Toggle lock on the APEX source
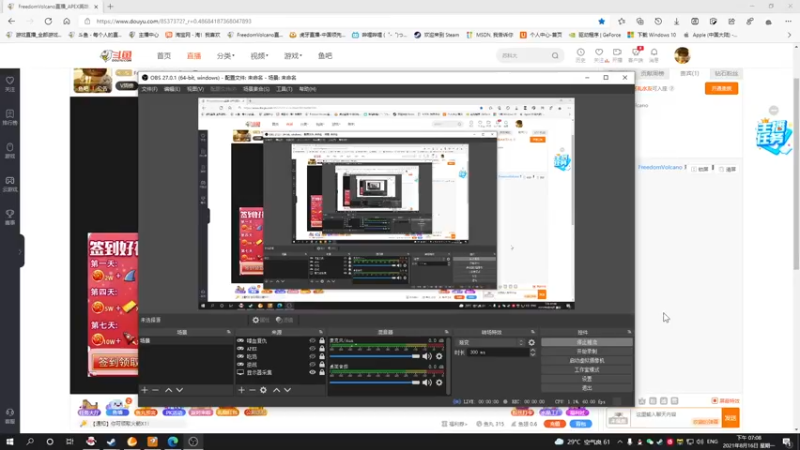Viewport: 800px width, 450px height. [x=322, y=348]
